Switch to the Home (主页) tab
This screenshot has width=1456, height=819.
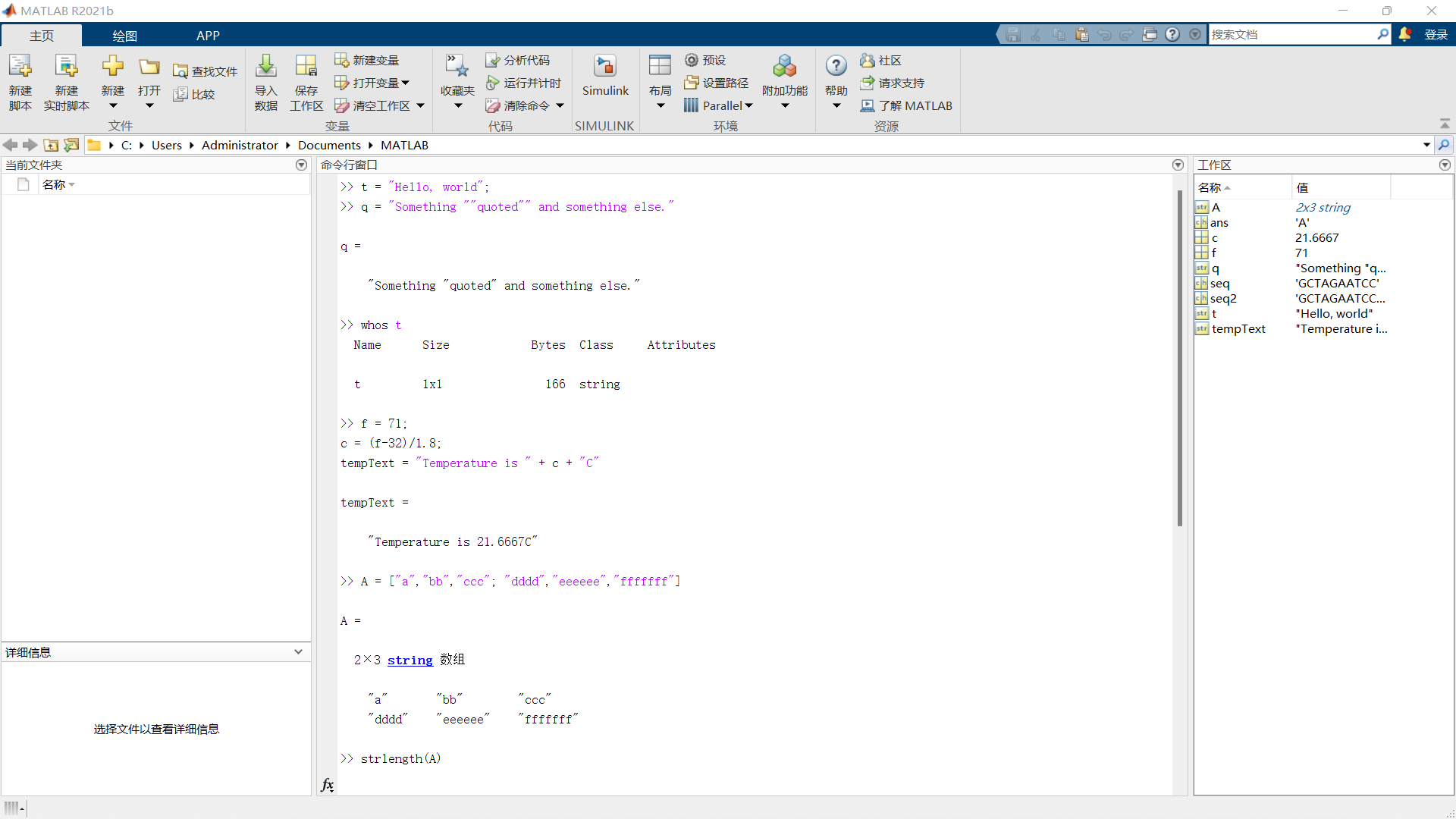[42, 36]
